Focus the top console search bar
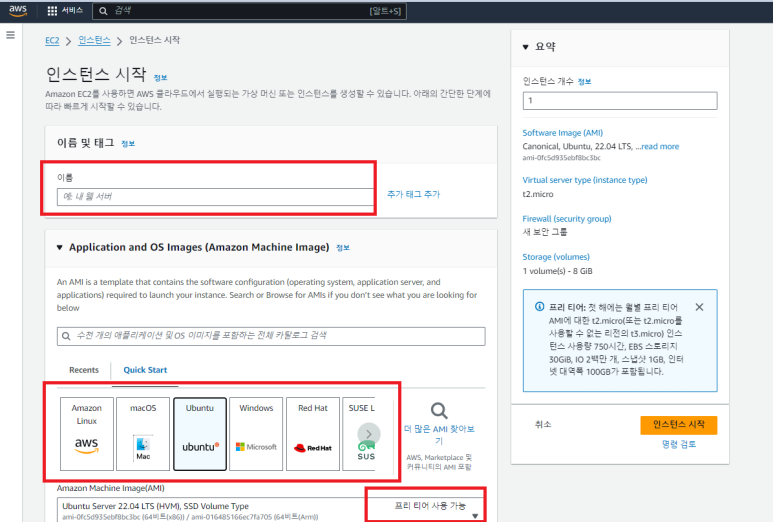The image size is (773, 522). (x=249, y=11)
